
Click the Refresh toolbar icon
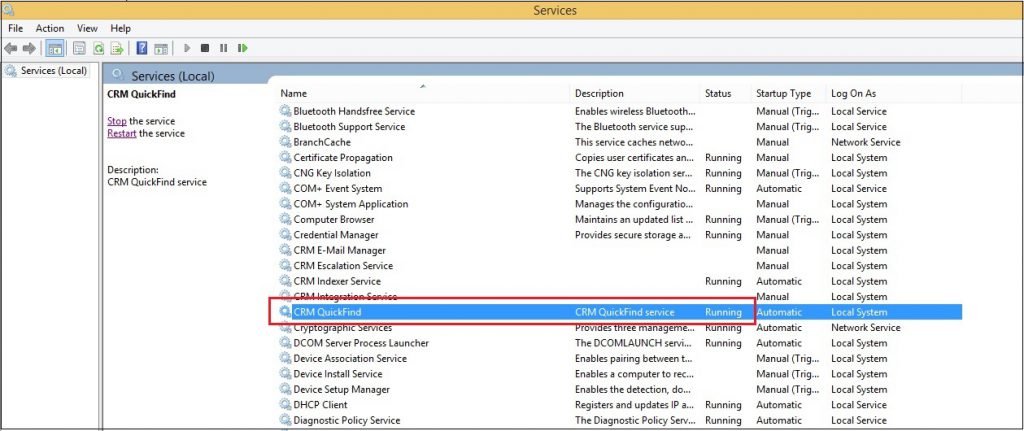[x=99, y=48]
